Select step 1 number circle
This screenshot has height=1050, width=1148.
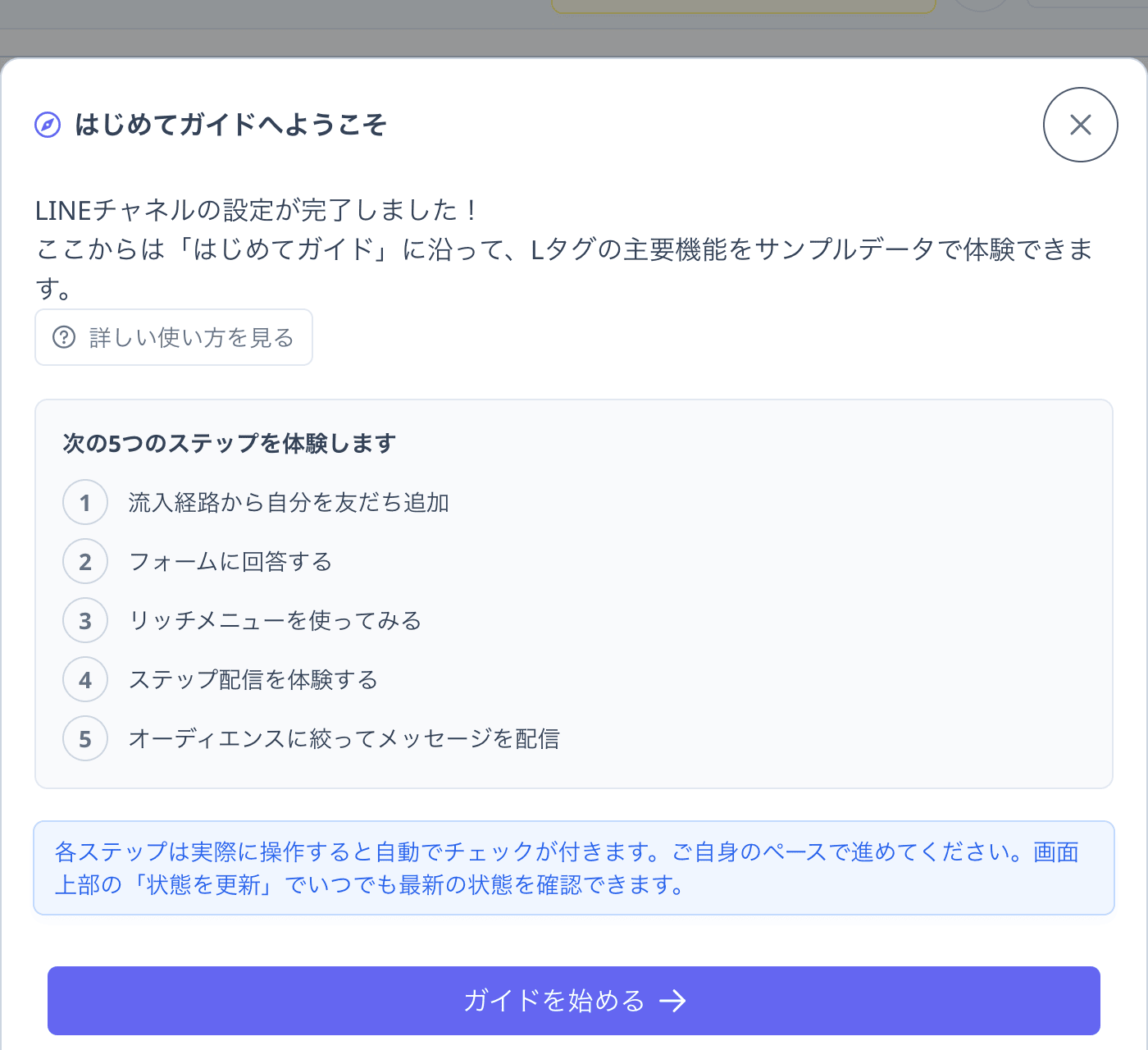pos(85,502)
